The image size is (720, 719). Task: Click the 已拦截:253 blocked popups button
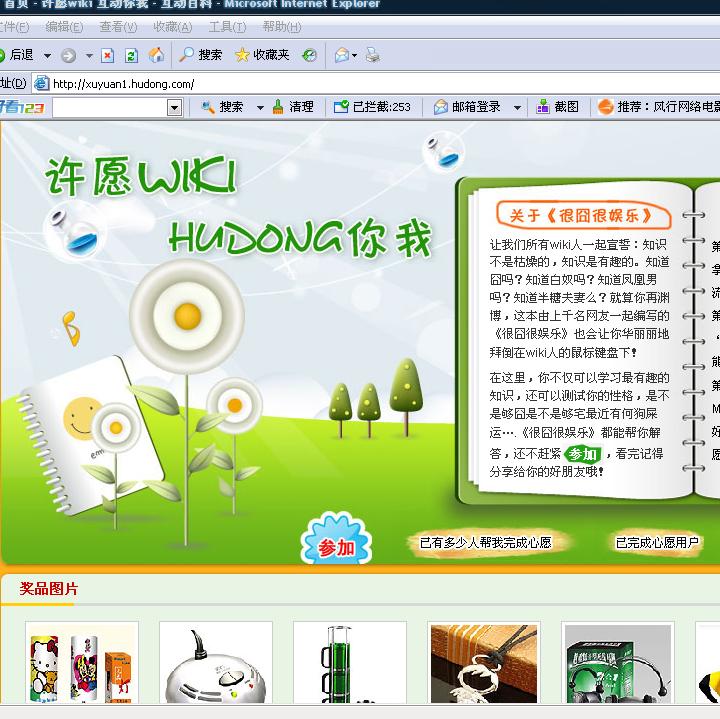tap(372, 107)
